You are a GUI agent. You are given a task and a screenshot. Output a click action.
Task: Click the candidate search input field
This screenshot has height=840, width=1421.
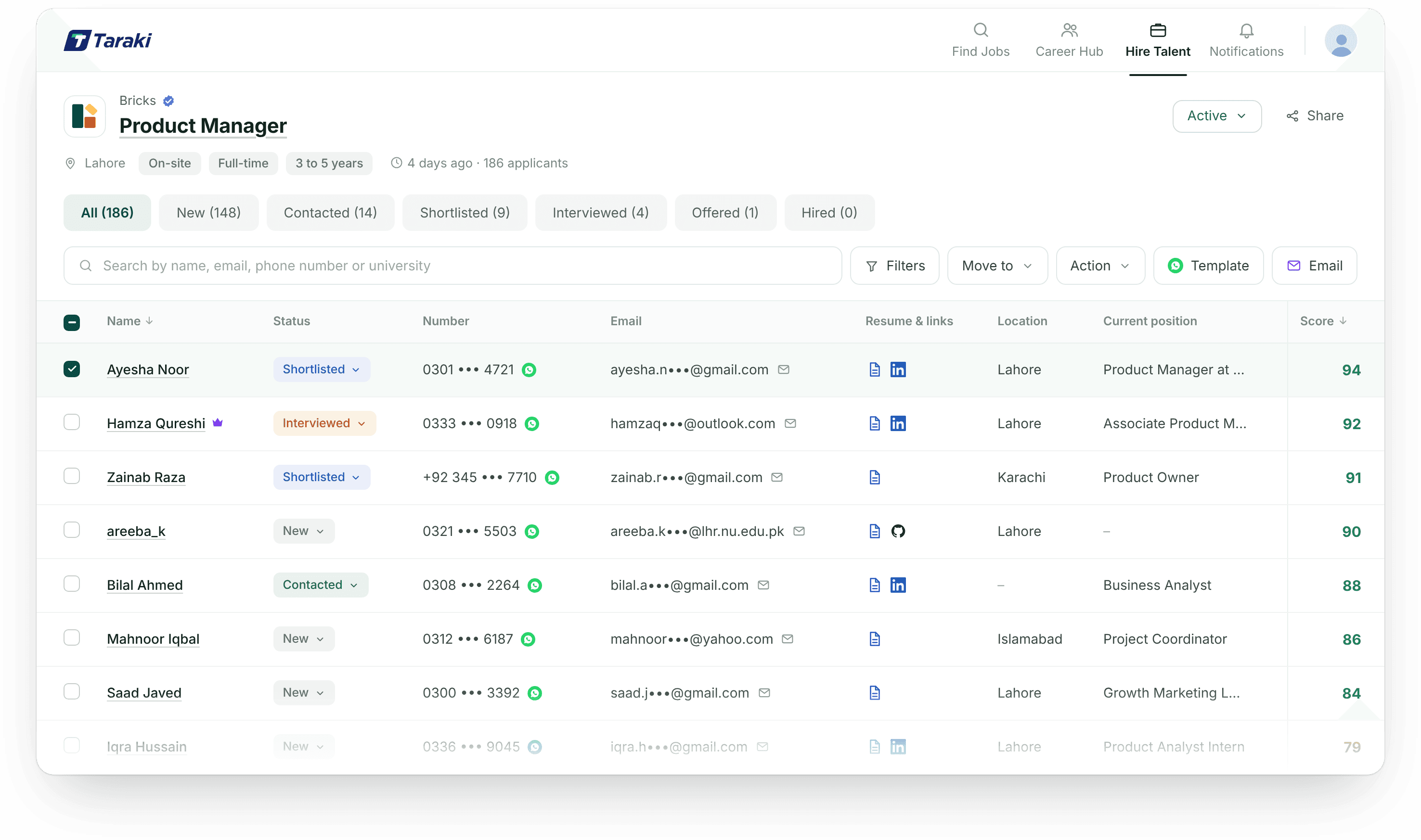[452, 266]
